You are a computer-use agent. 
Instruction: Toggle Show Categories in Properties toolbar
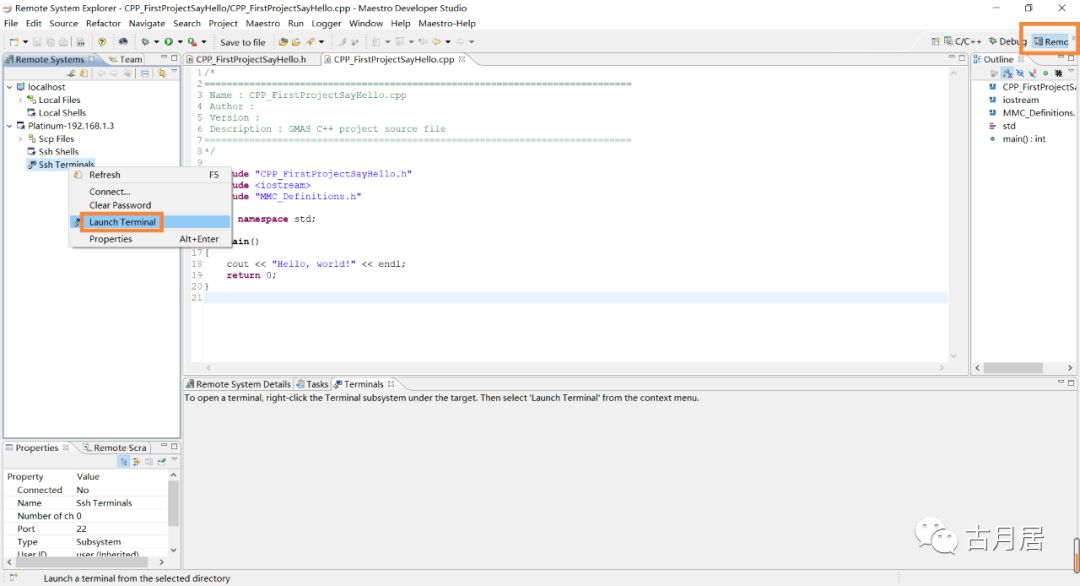pyautogui.click(x=123, y=461)
